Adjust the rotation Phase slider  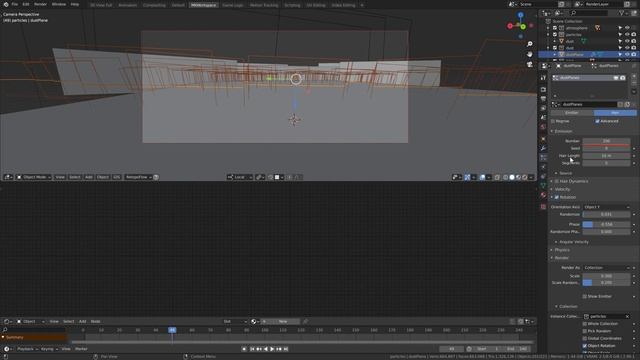607,224
